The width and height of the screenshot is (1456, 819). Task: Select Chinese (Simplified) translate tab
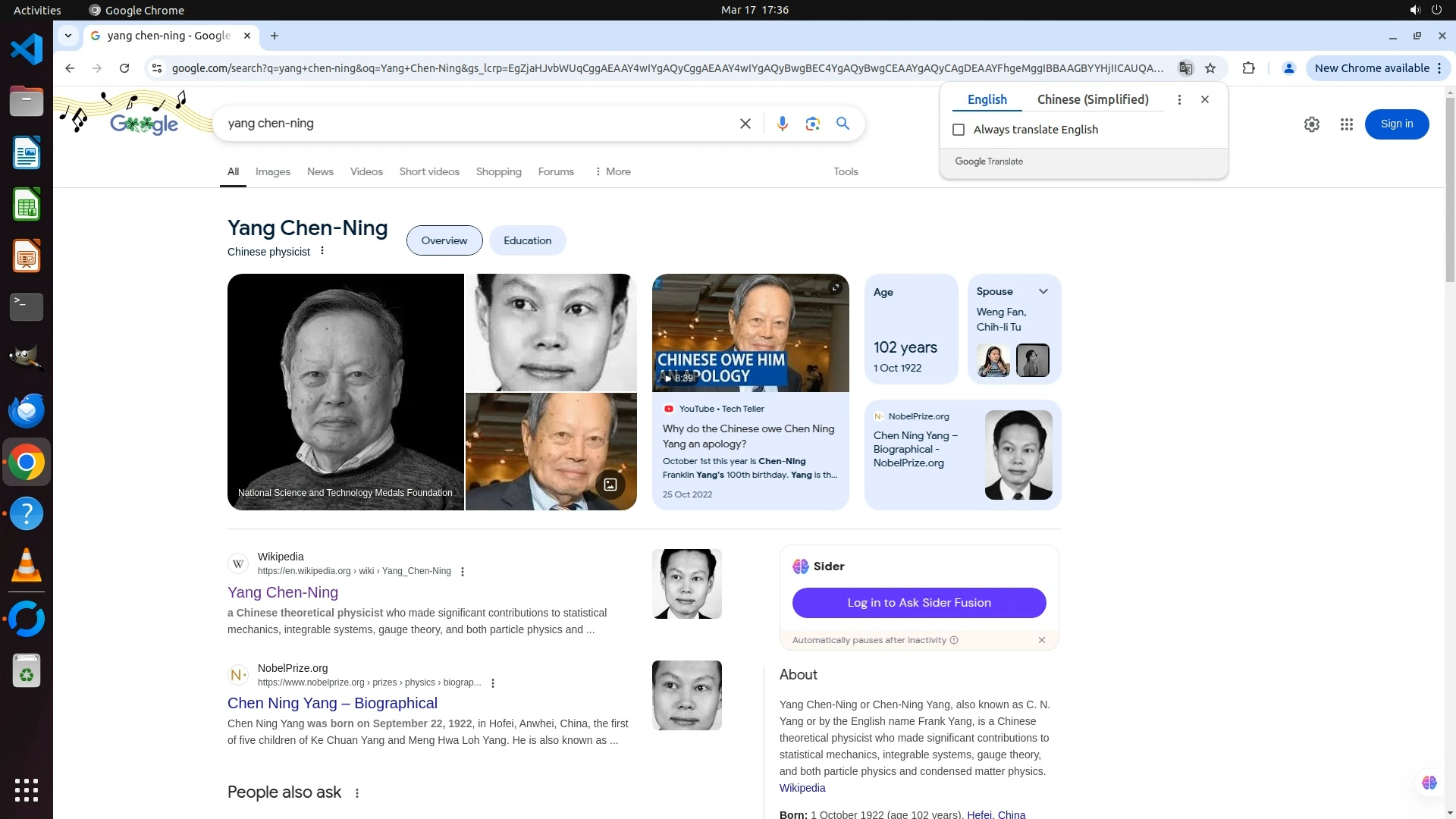(x=1092, y=99)
